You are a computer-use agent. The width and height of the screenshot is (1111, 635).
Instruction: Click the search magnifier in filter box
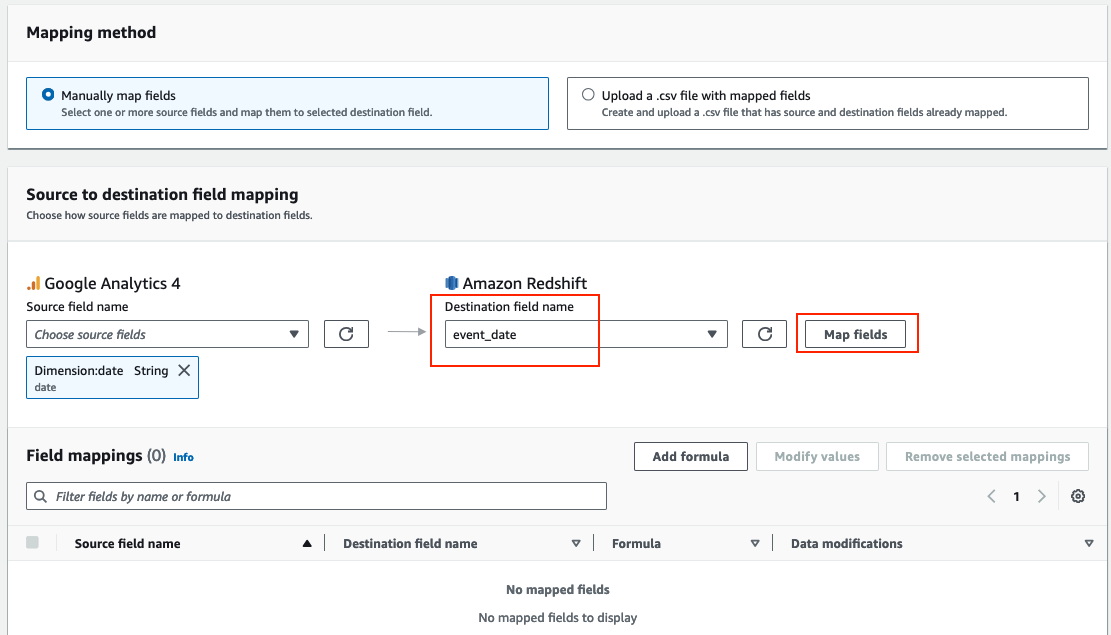tap(40, 495)
